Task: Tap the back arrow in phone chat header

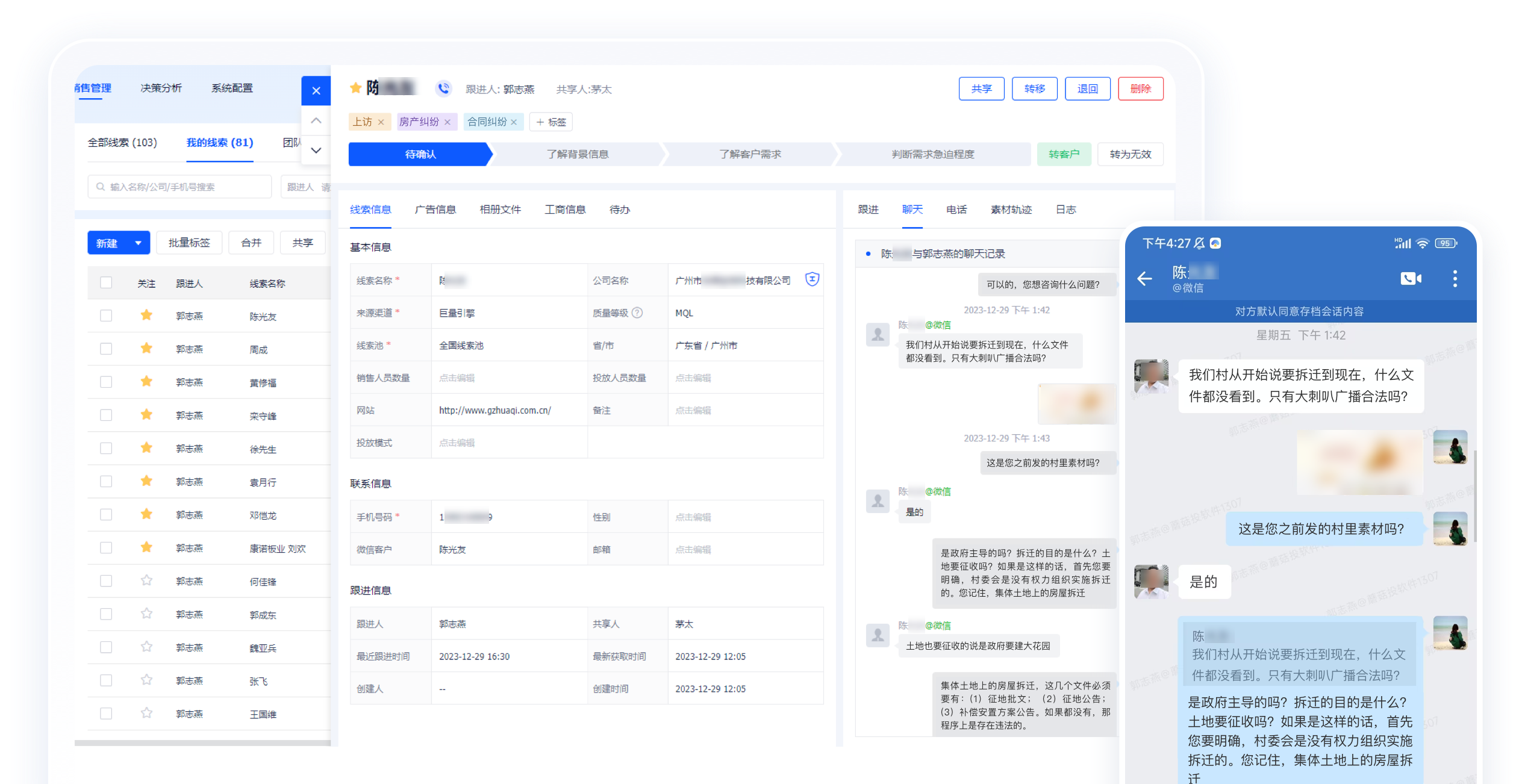Action: point(1144,278)
